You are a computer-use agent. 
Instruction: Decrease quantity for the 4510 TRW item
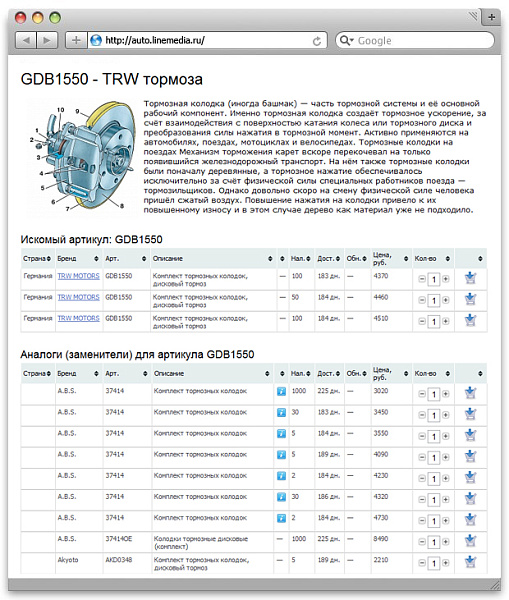pyautogui.click(x=421, y=321)
